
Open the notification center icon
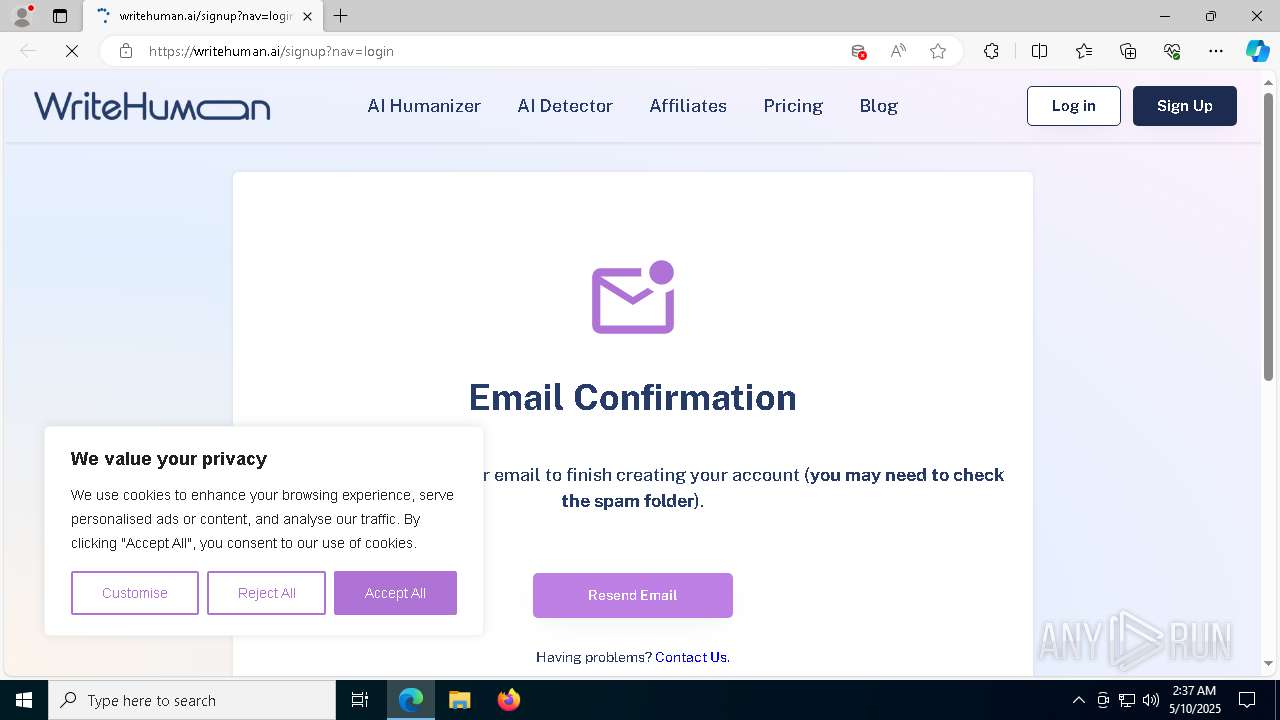1248,700
